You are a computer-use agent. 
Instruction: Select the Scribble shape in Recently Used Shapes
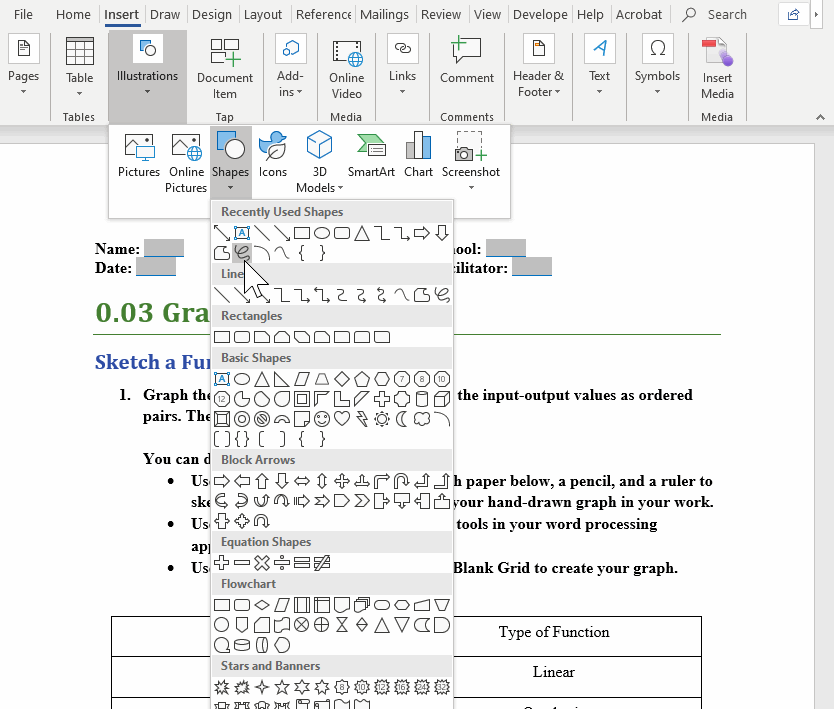(241, 253)
